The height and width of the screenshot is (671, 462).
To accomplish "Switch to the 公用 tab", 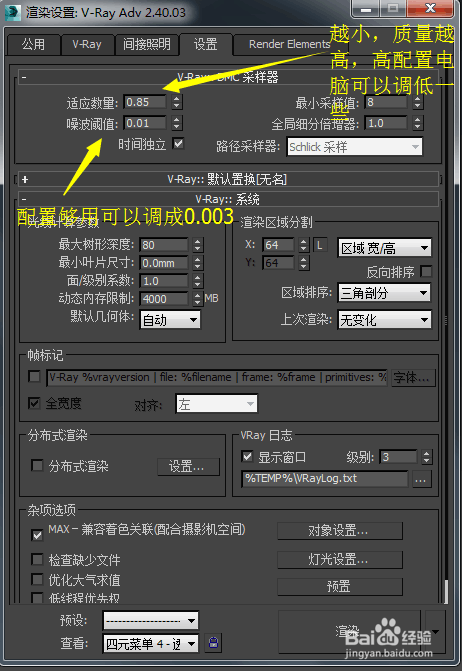I will click(x=33, y=44).
